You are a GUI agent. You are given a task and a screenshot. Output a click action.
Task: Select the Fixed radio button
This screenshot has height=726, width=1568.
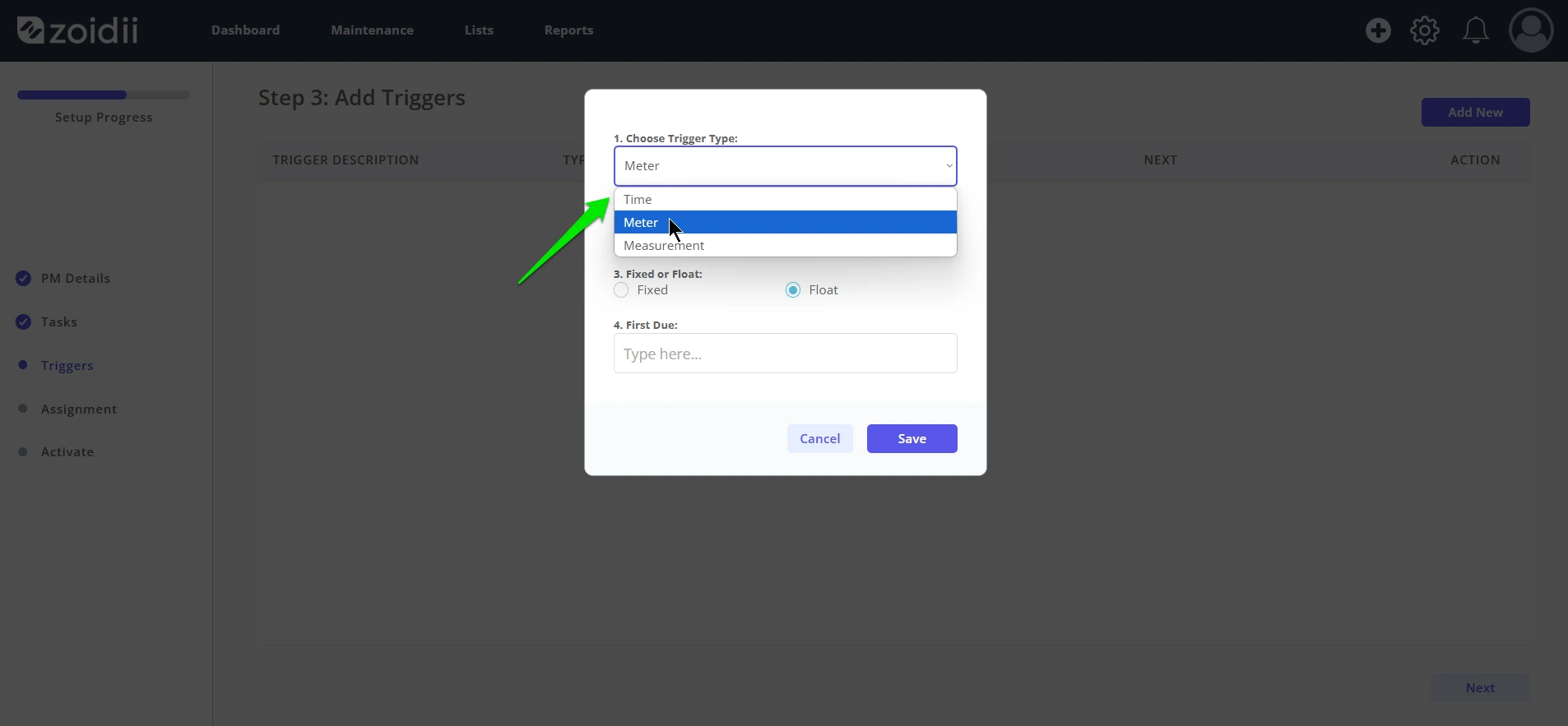pyautogui.click(x=621, y=290)
